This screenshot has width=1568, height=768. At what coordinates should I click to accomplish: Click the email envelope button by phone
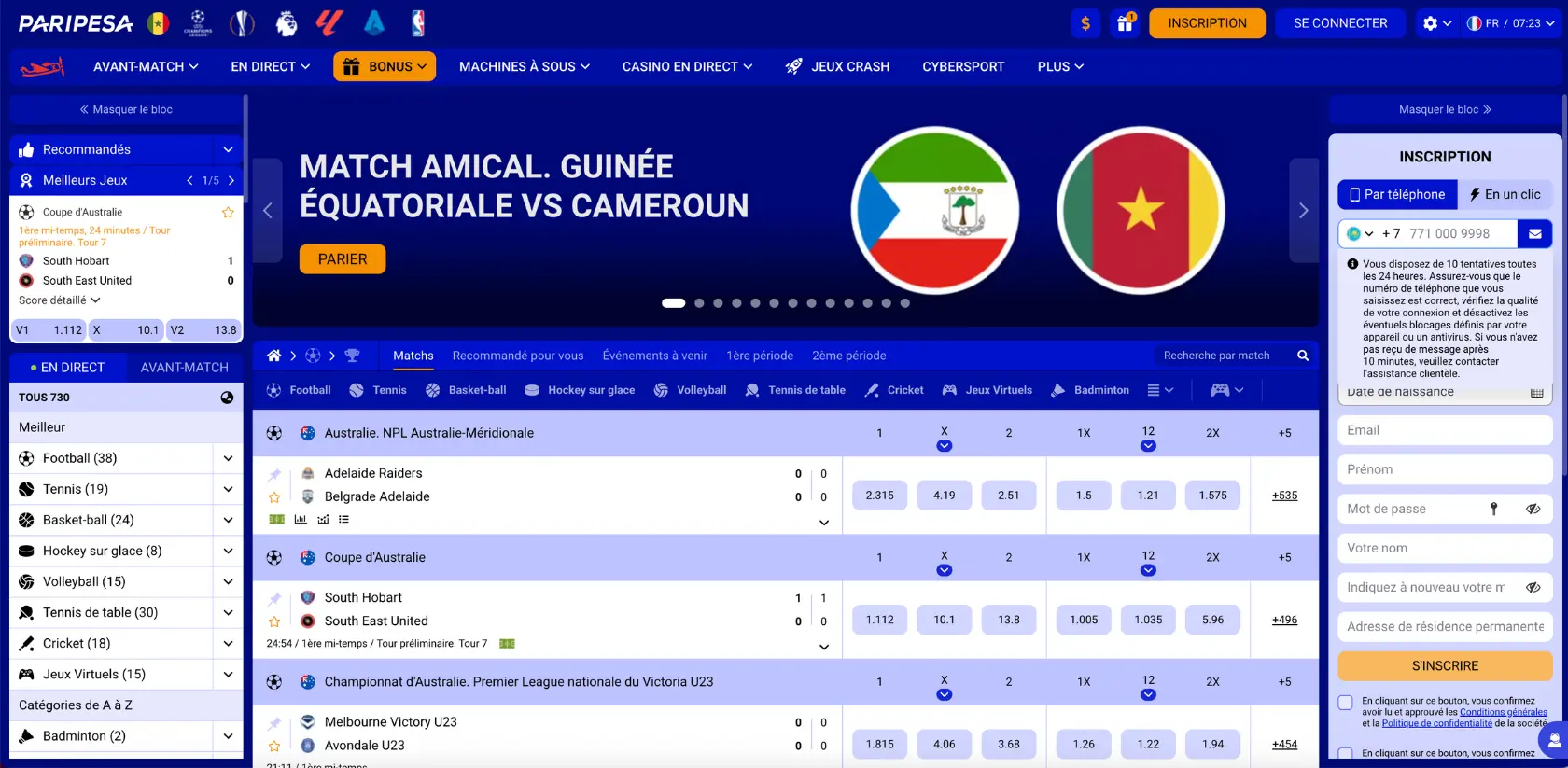(x=1534, y=233)
